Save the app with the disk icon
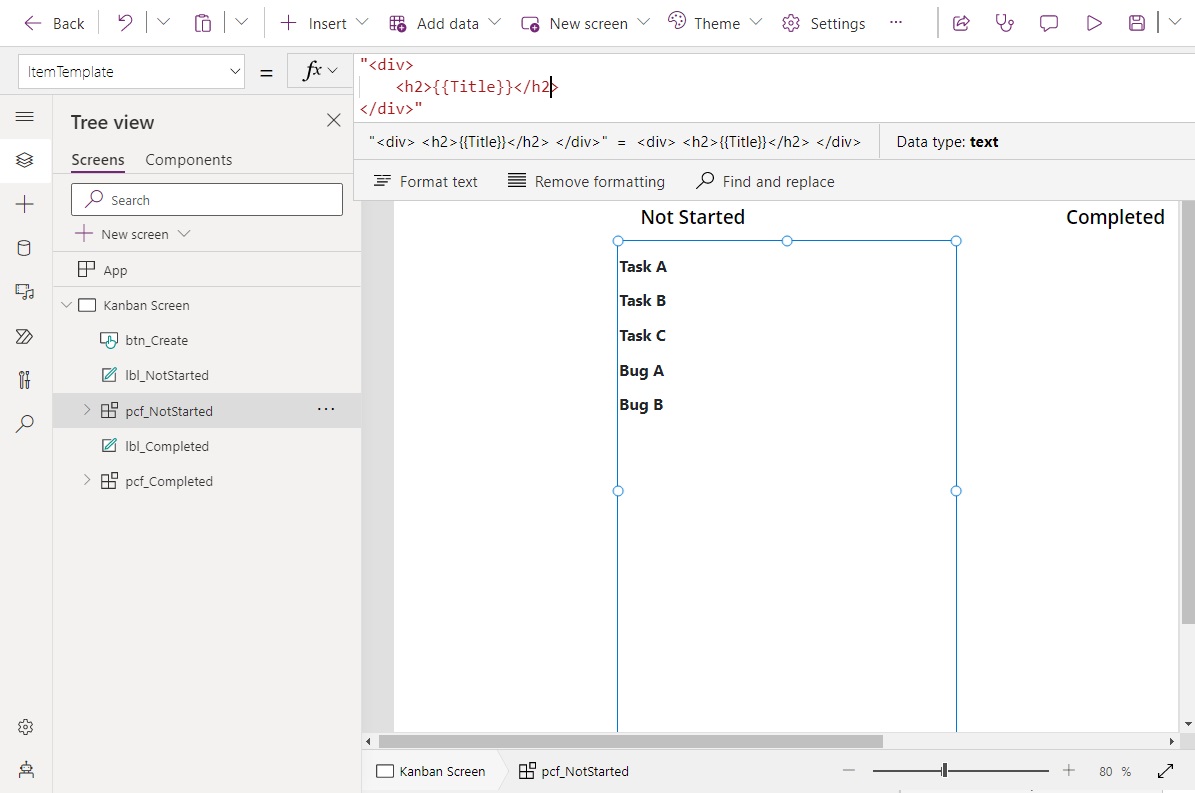The width and height of the screenshot is (1195, 793). tap(1136, 22)
